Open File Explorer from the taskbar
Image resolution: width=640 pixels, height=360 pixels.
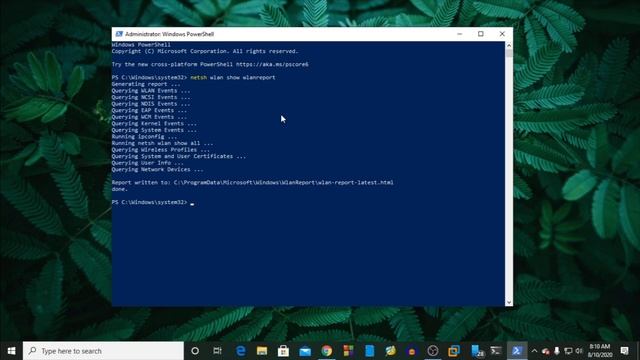262,351
